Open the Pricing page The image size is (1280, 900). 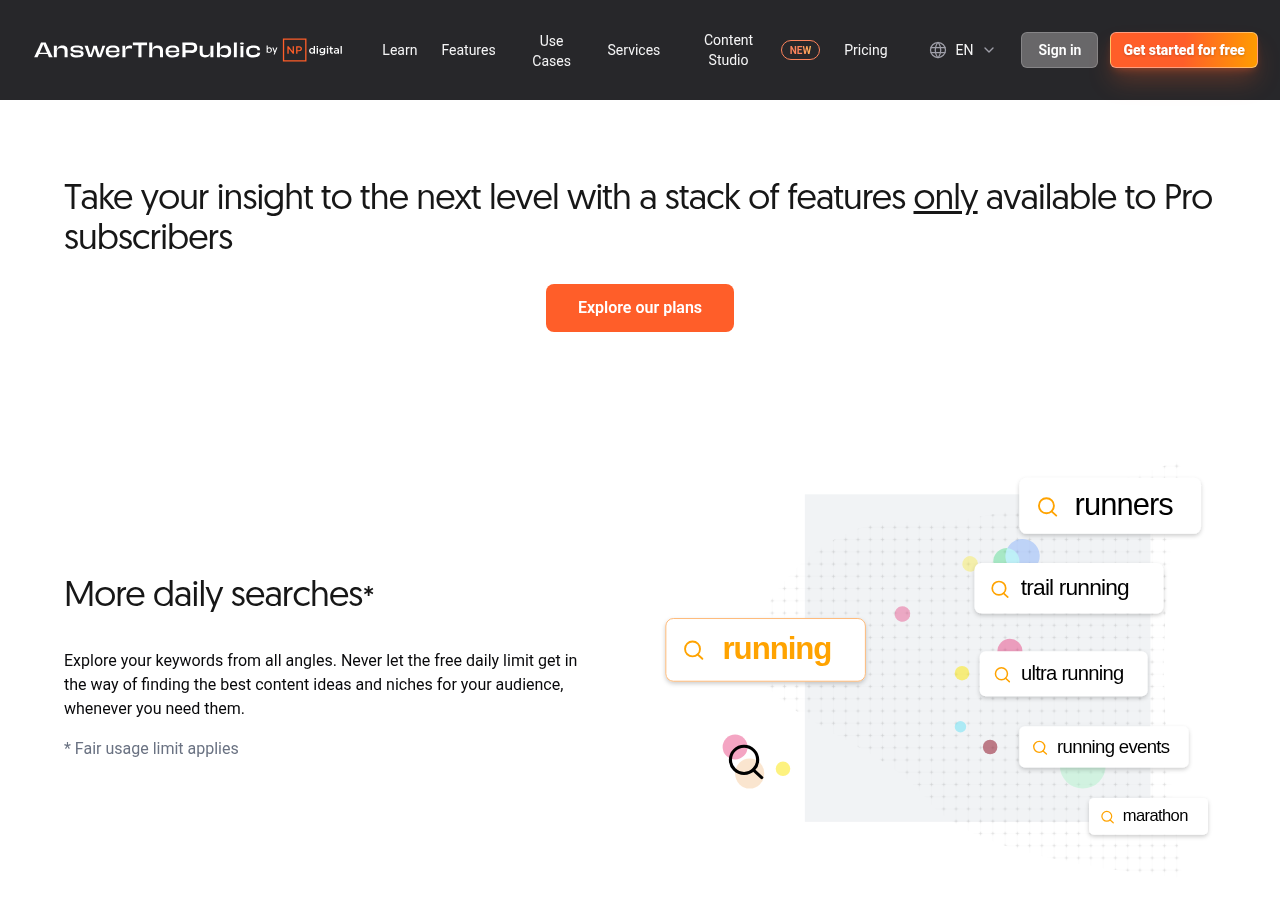pos(866,50)
